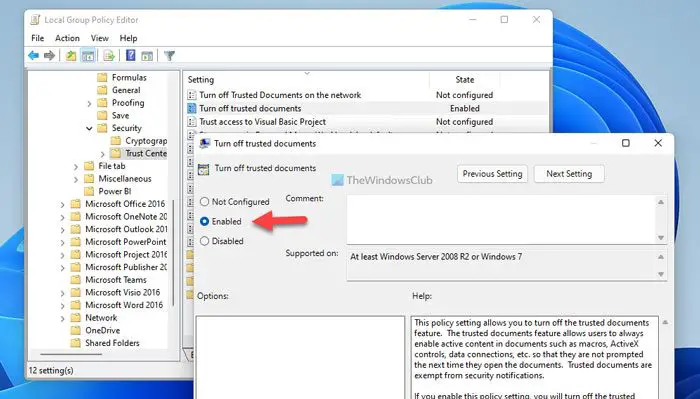
Task: Click the Up One Level folder icon
Action: [71, 56]
